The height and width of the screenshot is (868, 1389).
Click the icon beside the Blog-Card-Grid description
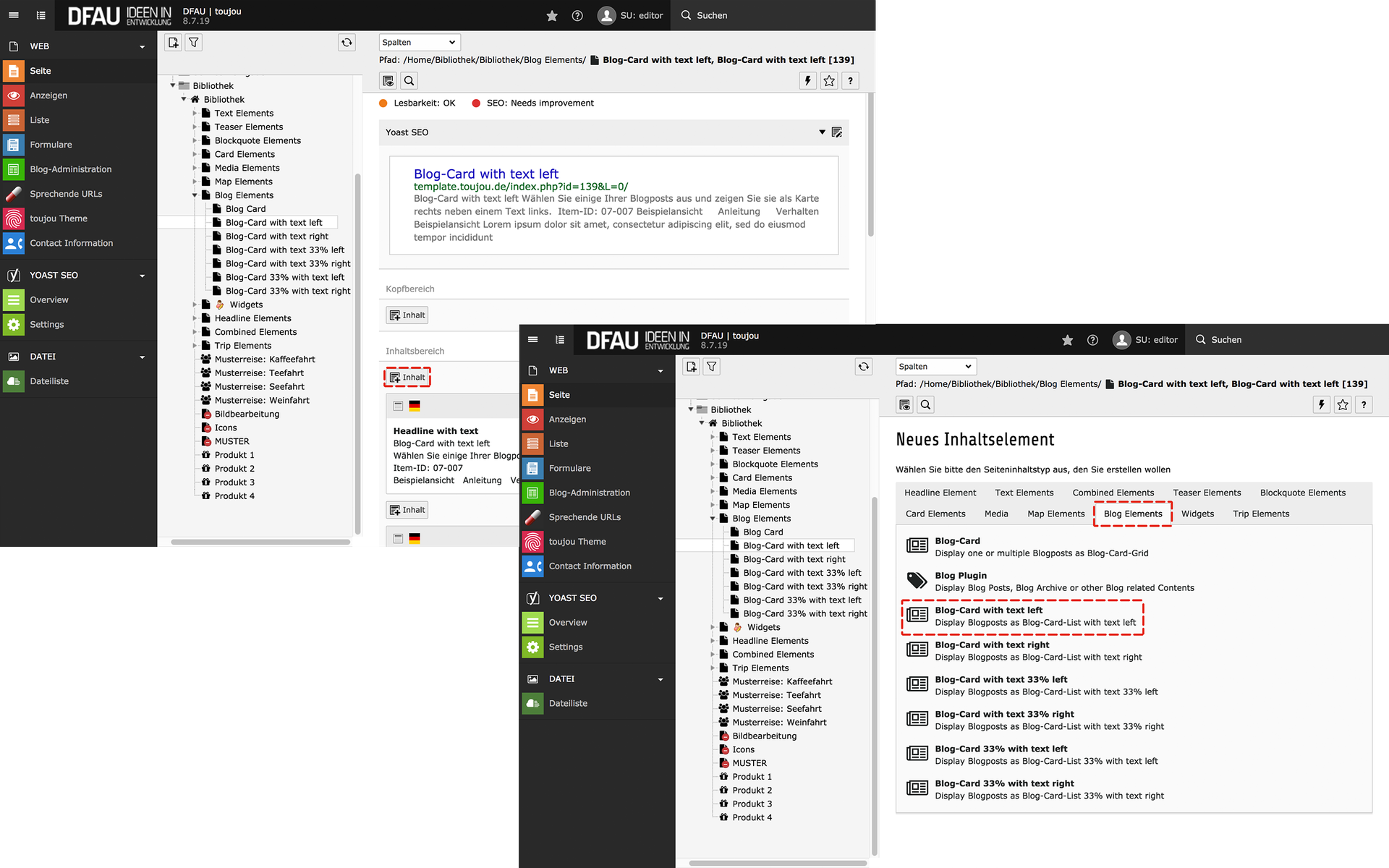[x=917, y=546]
